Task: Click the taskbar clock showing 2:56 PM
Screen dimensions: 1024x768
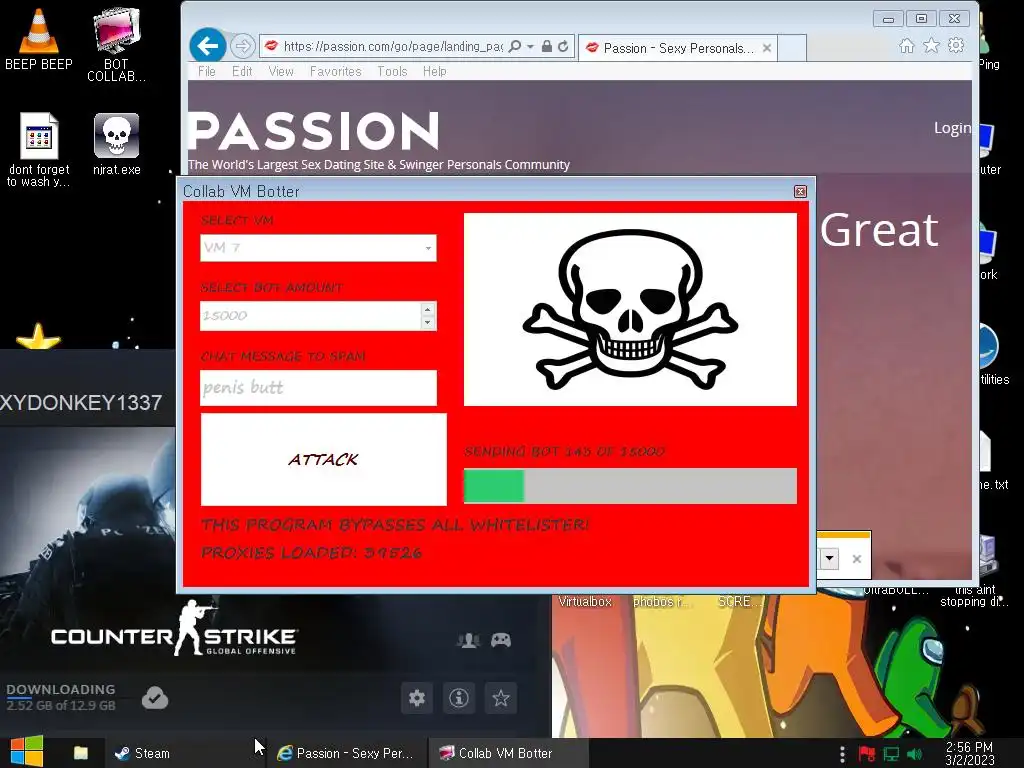Action: click(x=969, y=754)
